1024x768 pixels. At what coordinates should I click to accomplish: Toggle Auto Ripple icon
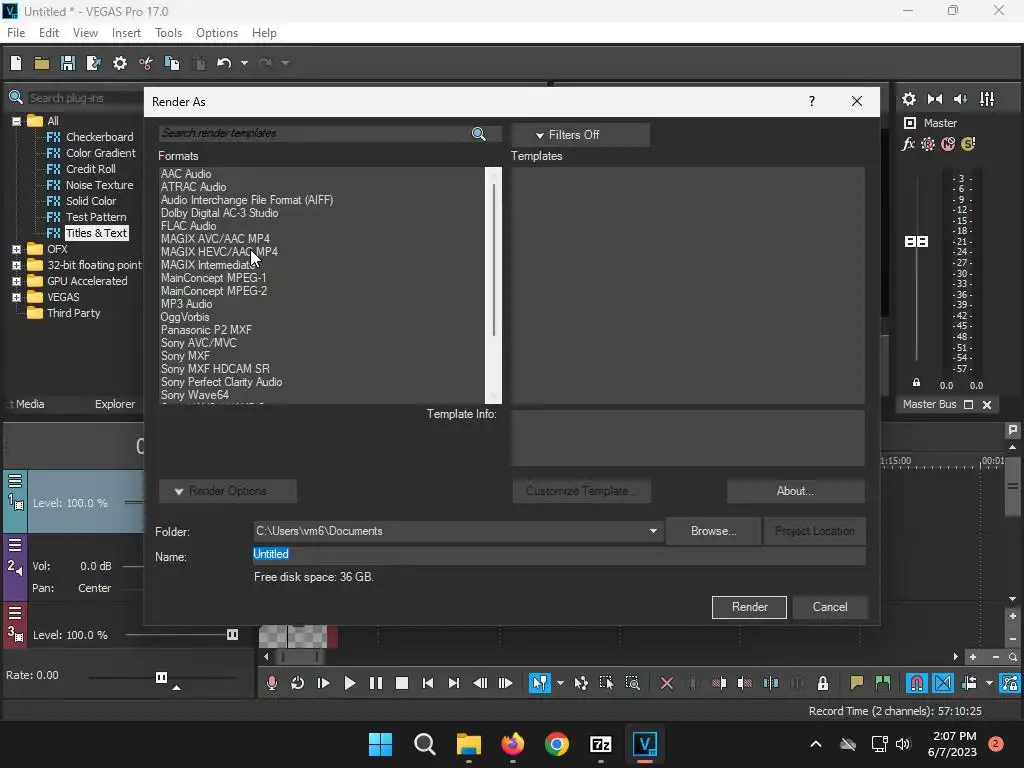tap(969, 683)
